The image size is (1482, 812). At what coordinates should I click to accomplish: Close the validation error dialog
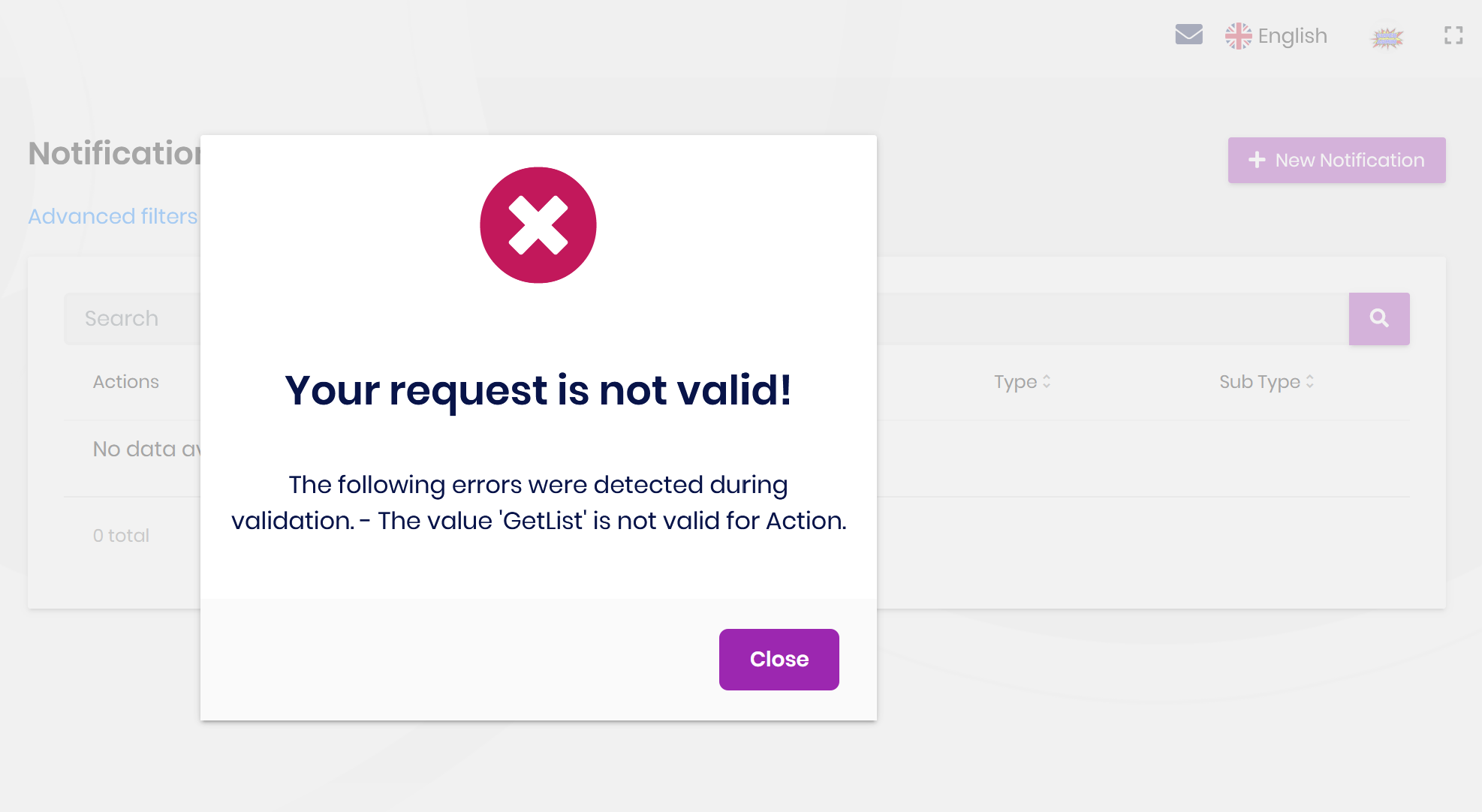click(x=779, y=659)
